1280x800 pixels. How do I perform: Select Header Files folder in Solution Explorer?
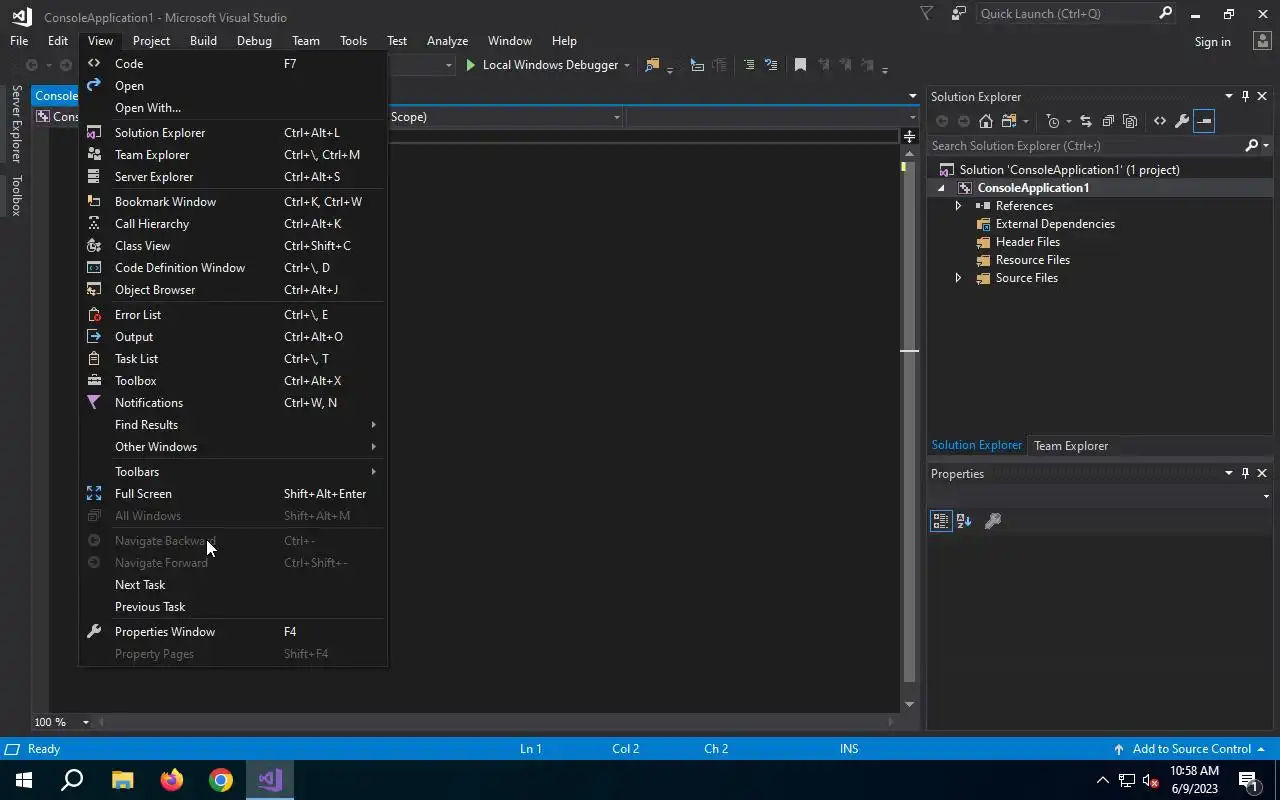point(1027,242)
